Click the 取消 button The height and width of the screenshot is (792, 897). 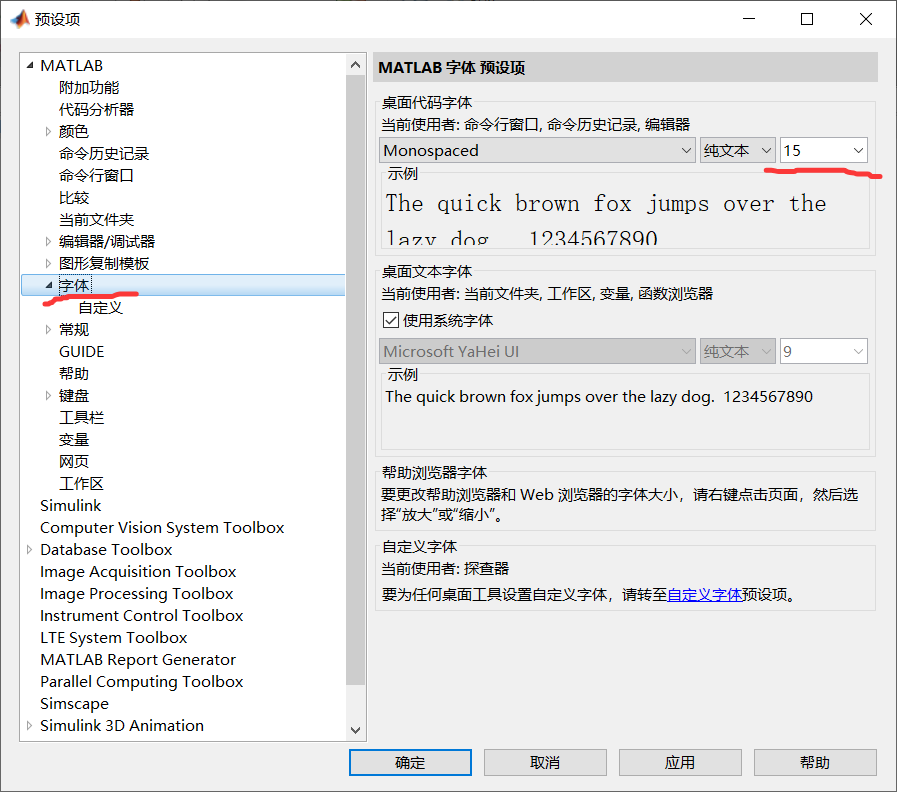(545, 762)
